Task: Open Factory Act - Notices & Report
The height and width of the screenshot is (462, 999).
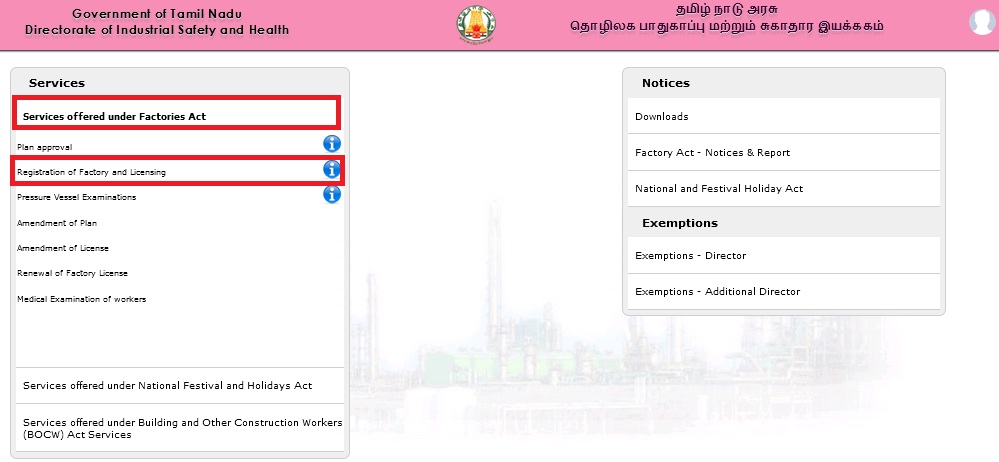Action: pyautogui.click(x=784, y=152)
